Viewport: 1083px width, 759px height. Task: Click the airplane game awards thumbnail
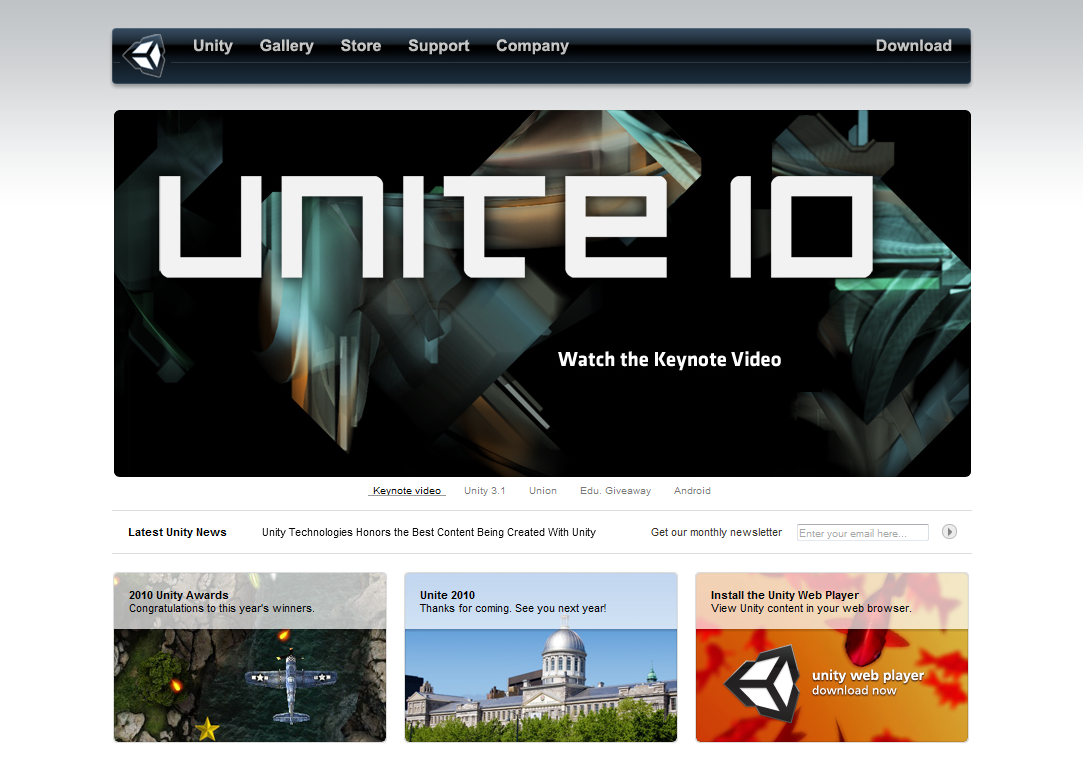pos(250,685)
